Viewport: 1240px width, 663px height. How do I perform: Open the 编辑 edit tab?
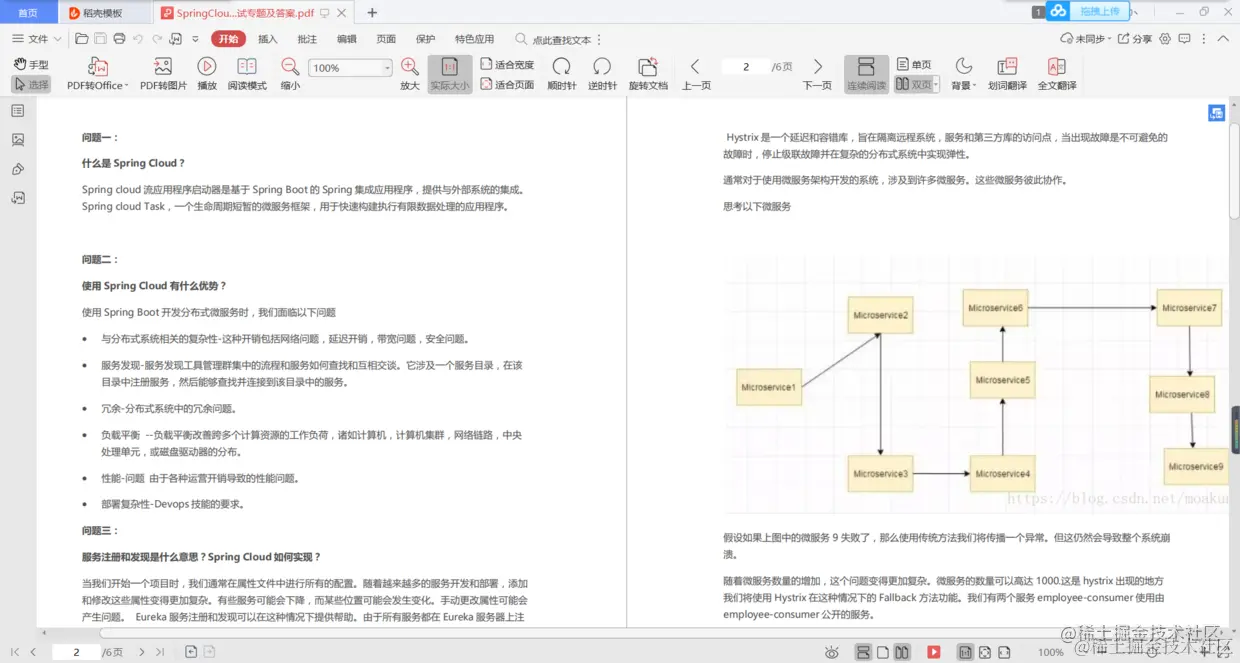pos(347,39)
